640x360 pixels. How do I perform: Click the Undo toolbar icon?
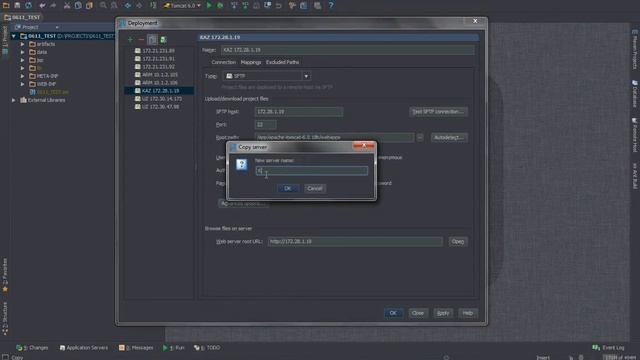pos(42,5)
